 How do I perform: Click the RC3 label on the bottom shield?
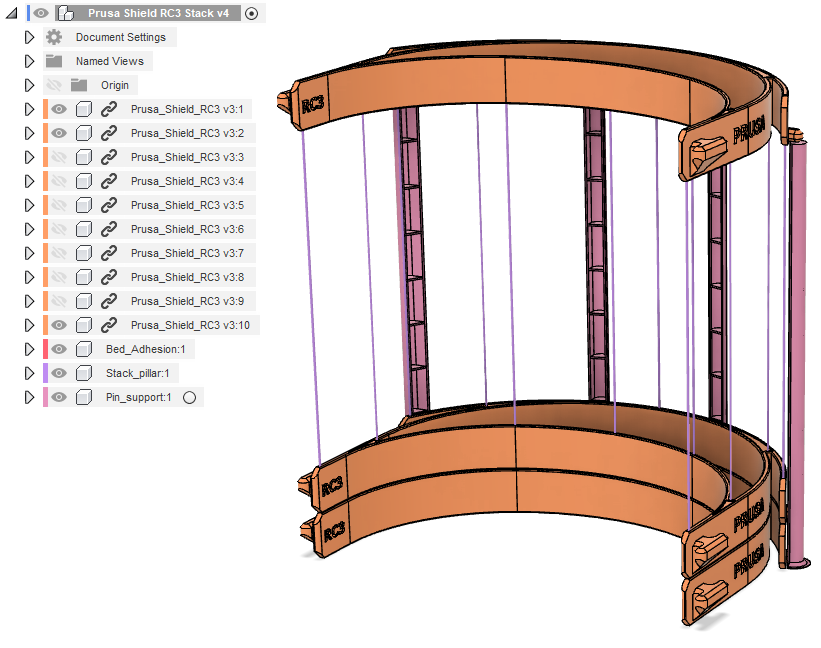click(334, 532)
